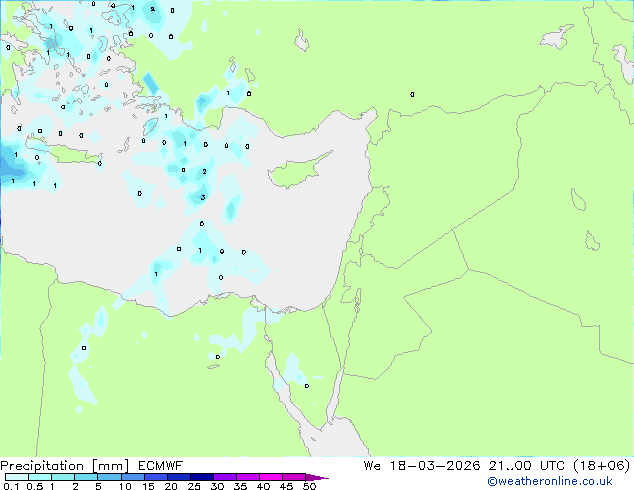Click the 30–35 mm purple legend segment

tap(224, 477)
